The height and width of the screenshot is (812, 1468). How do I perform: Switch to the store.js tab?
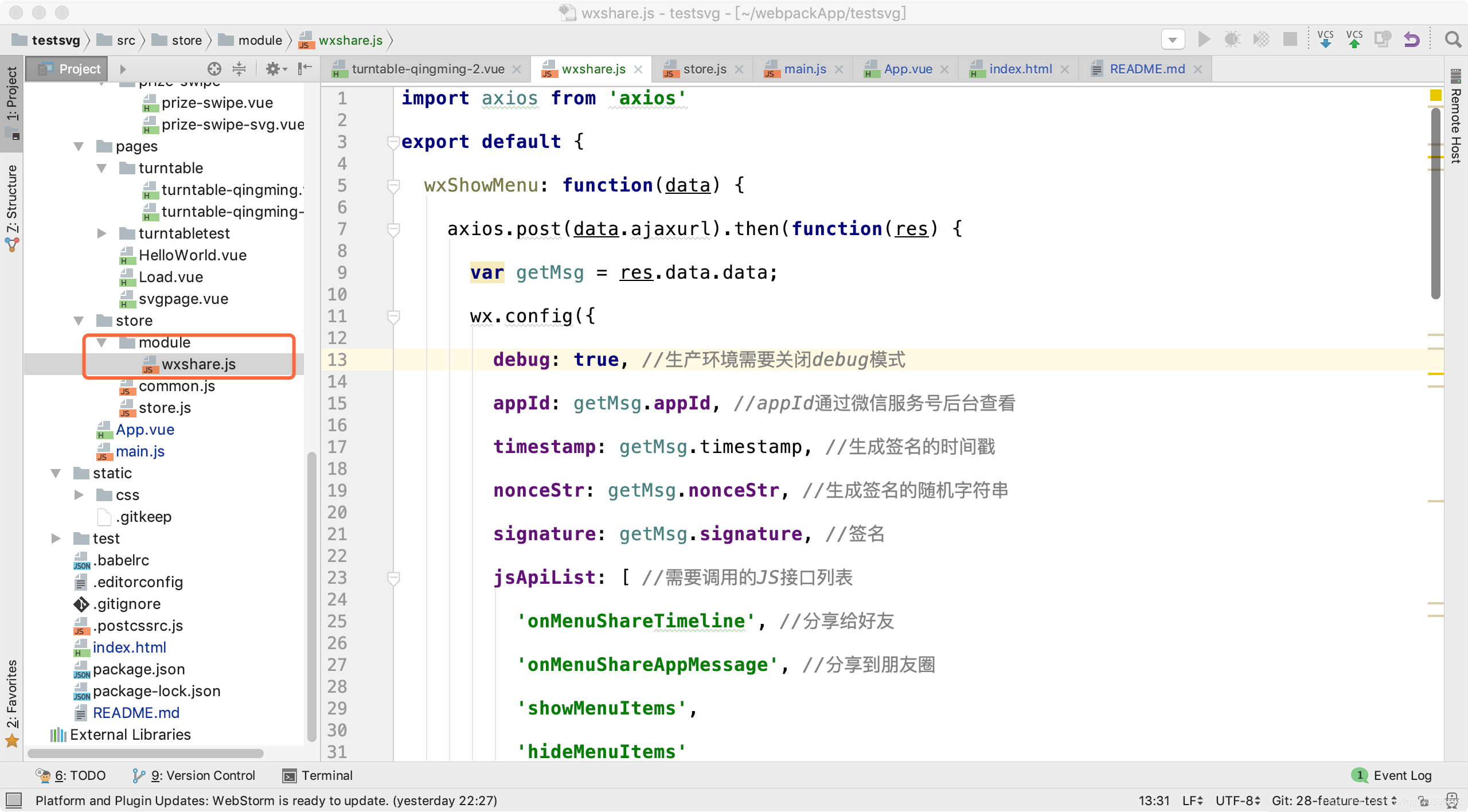704,69
